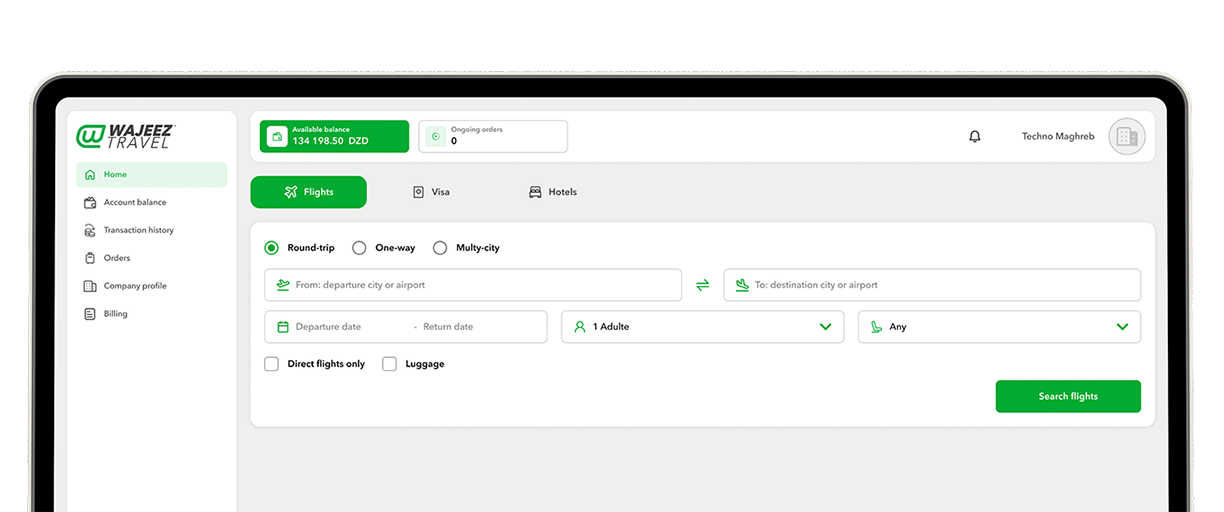Click the notification bell icon
This screenshot has height=512, width=1224.
tap(975, 137)
